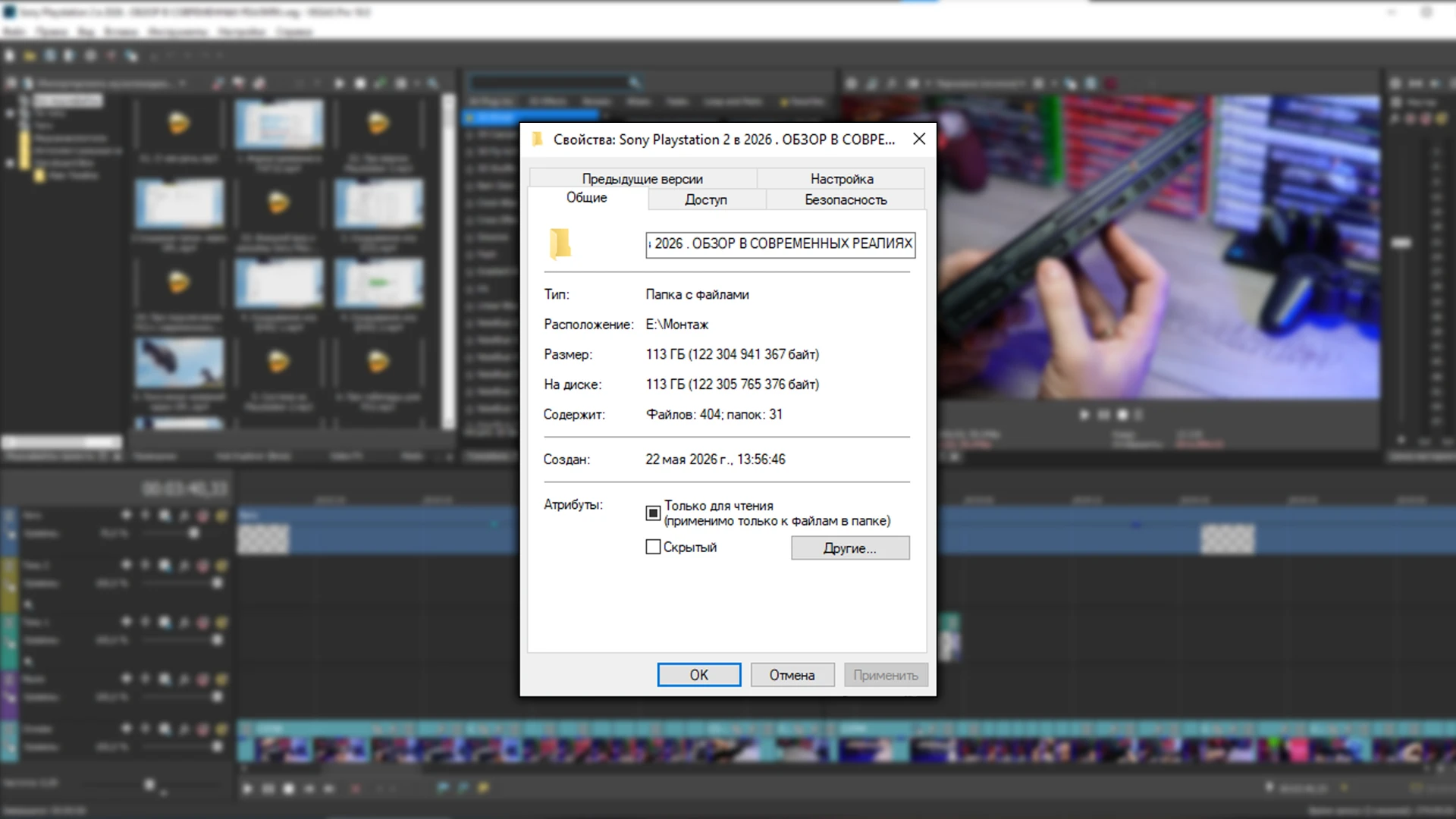Play the timeline from the bottom transport bar

pyautogui.click(x=248, y=789)
